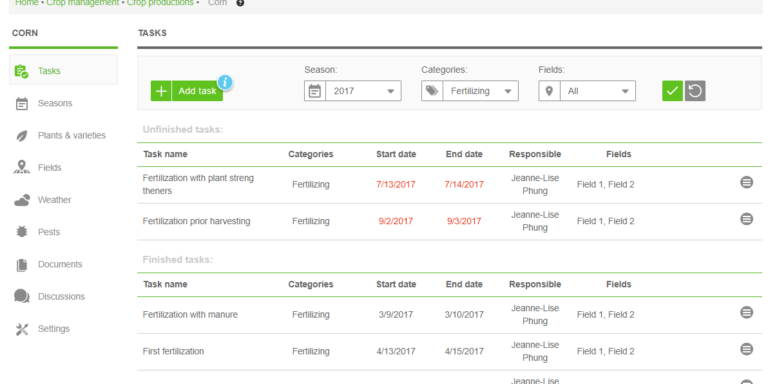The height and width of the screenshot is (384, 768).
Task: Open options menu for First fertilization task
Action: click(746, 349)
